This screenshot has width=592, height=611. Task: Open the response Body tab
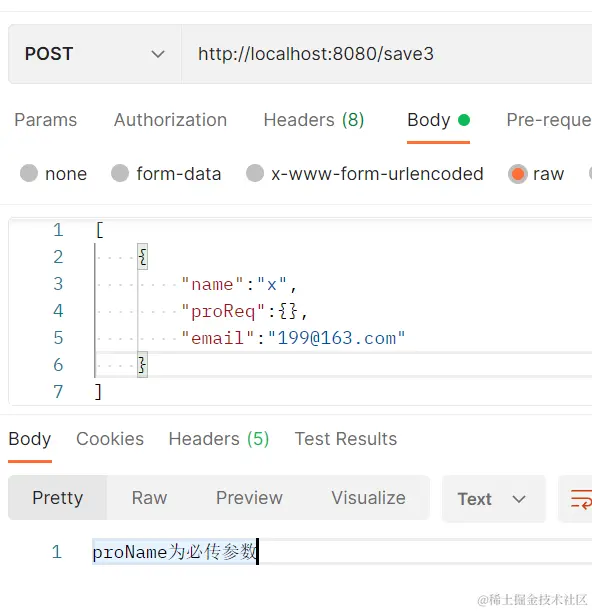(x=30, y=439)
